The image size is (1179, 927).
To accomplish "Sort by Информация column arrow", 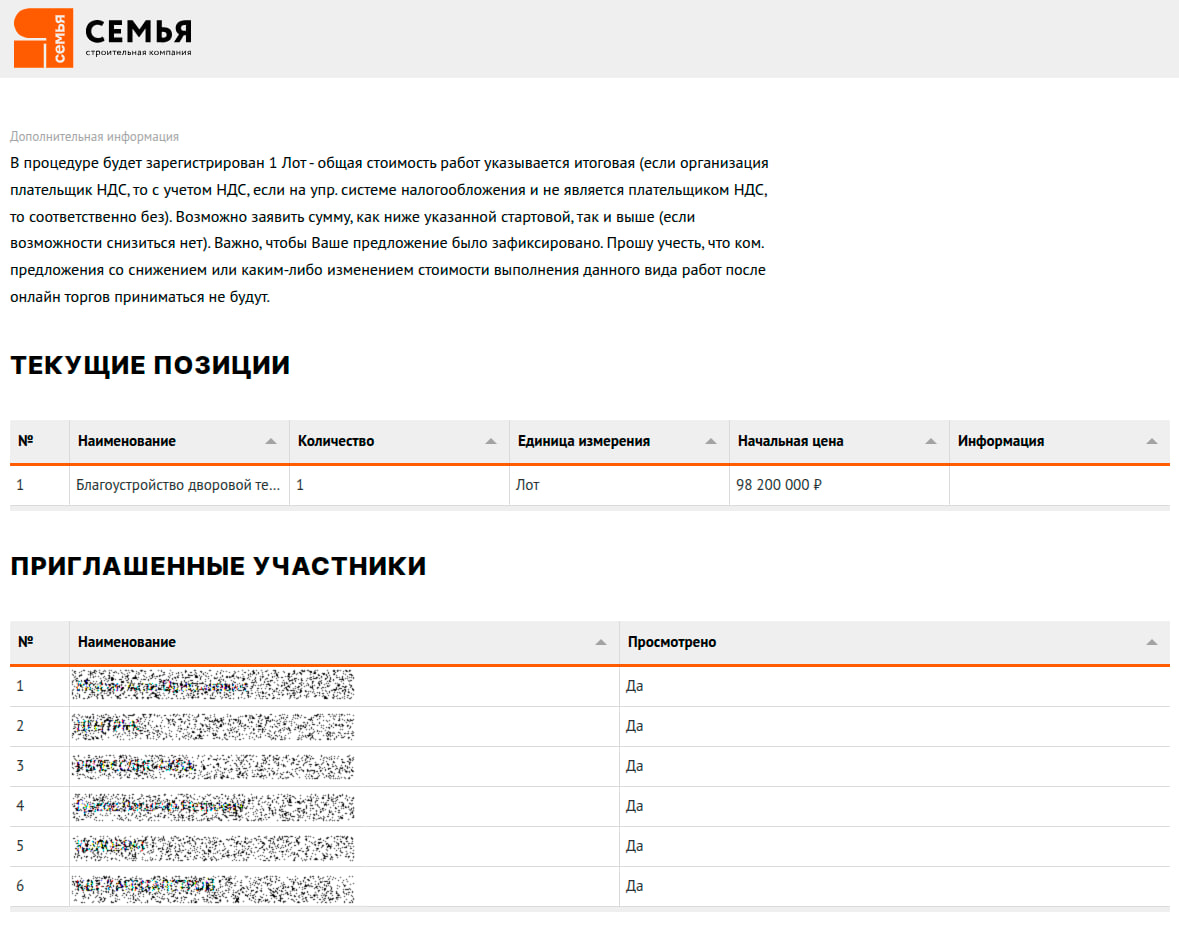I will 1151,441.
